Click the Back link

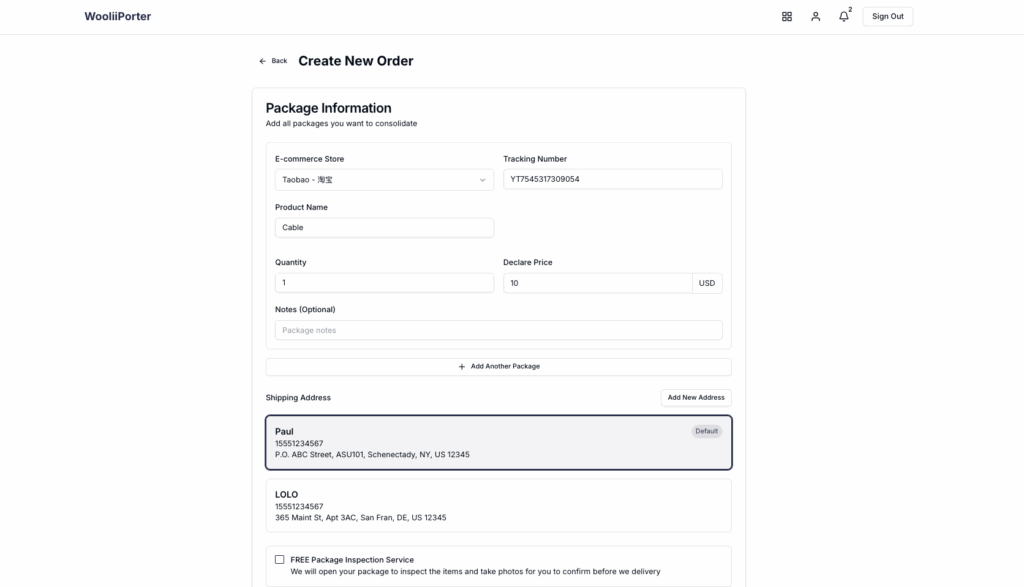click(273, 61)
